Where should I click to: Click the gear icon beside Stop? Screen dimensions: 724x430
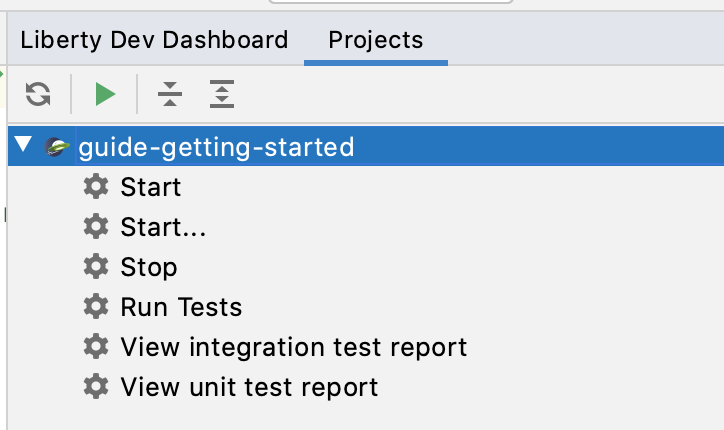(x=96, y=266)
